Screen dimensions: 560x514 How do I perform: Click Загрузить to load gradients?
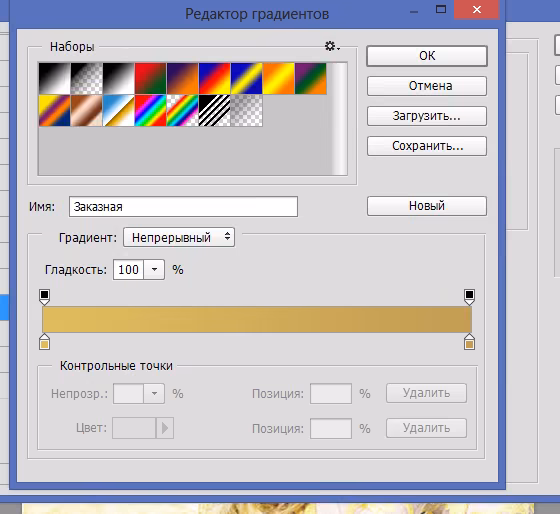[x=427, y=116]
